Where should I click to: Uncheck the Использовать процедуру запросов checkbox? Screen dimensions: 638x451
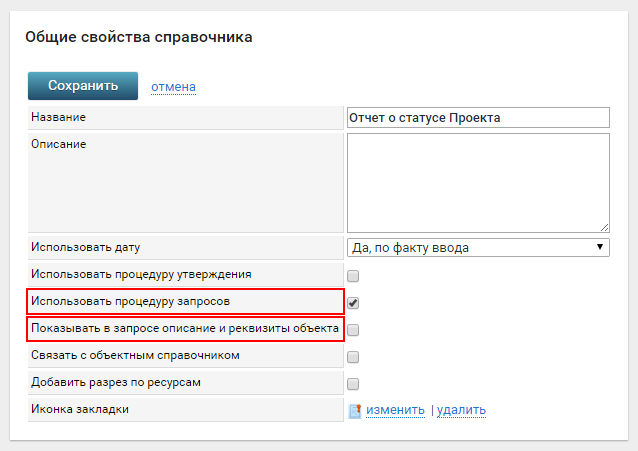point(353,302)
